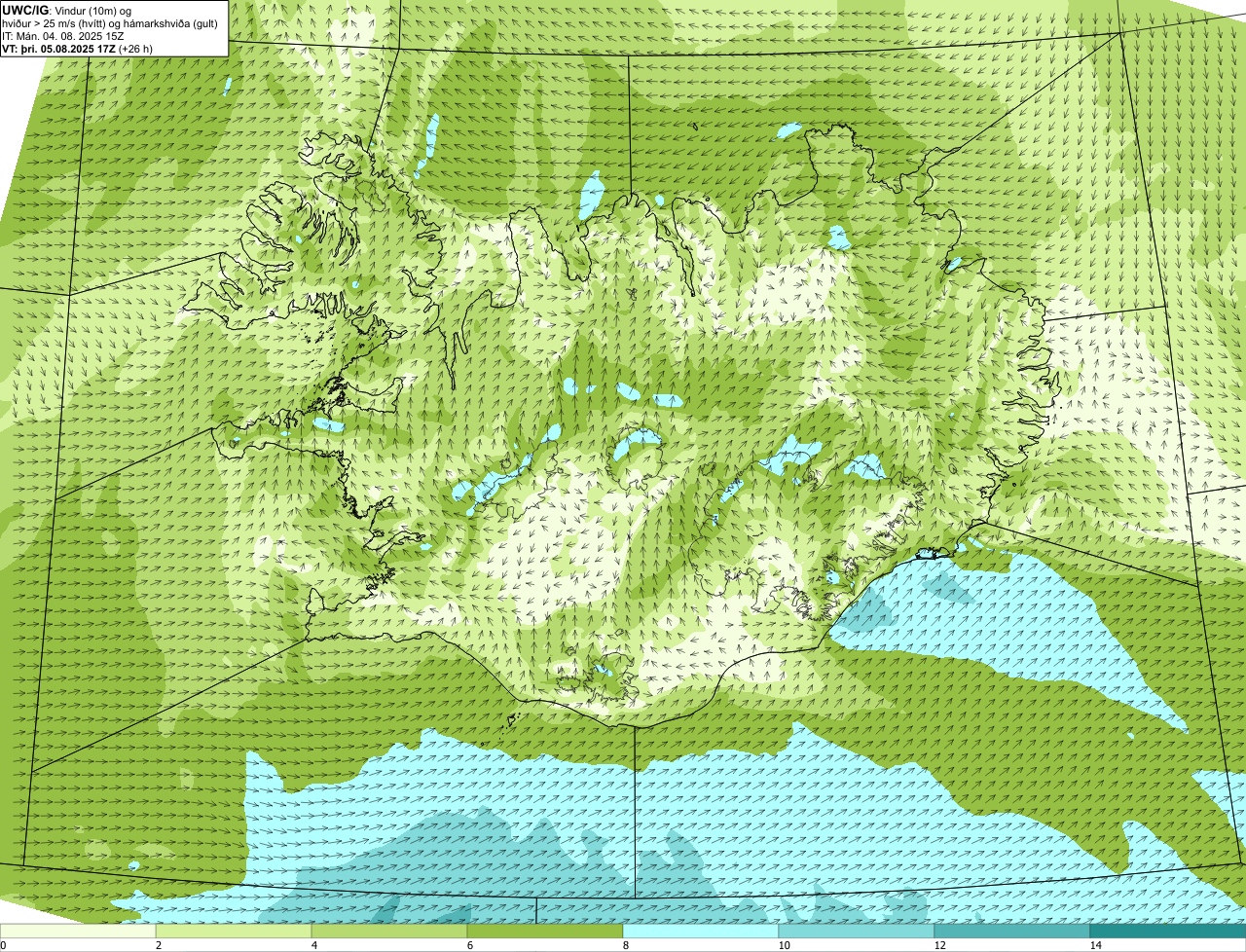Screen dimensions: 1246x952
Task: Click the '14' label on the color scale
Action: (1095, 945)
